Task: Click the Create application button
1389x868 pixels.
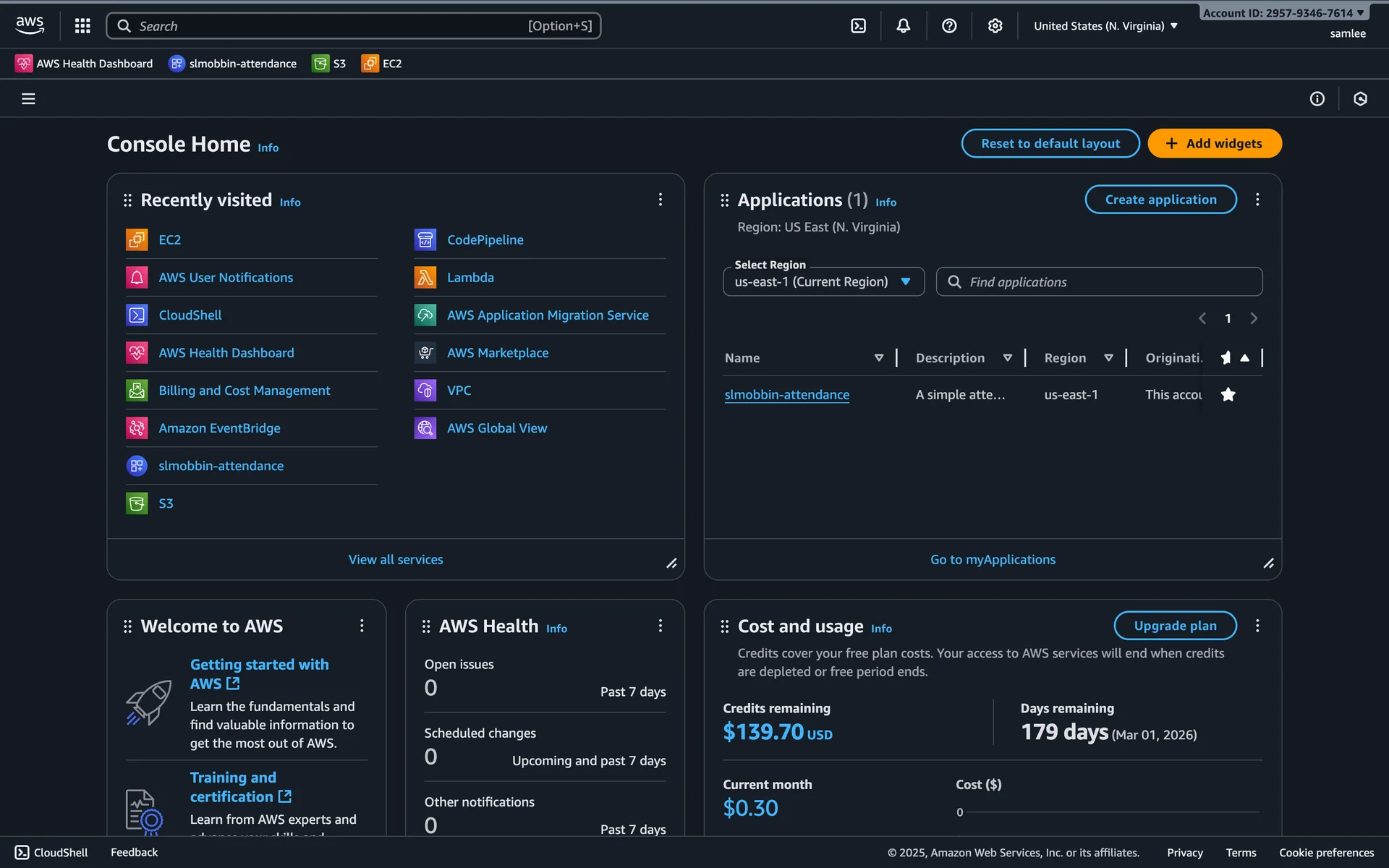Action: tap(1160, 200)
